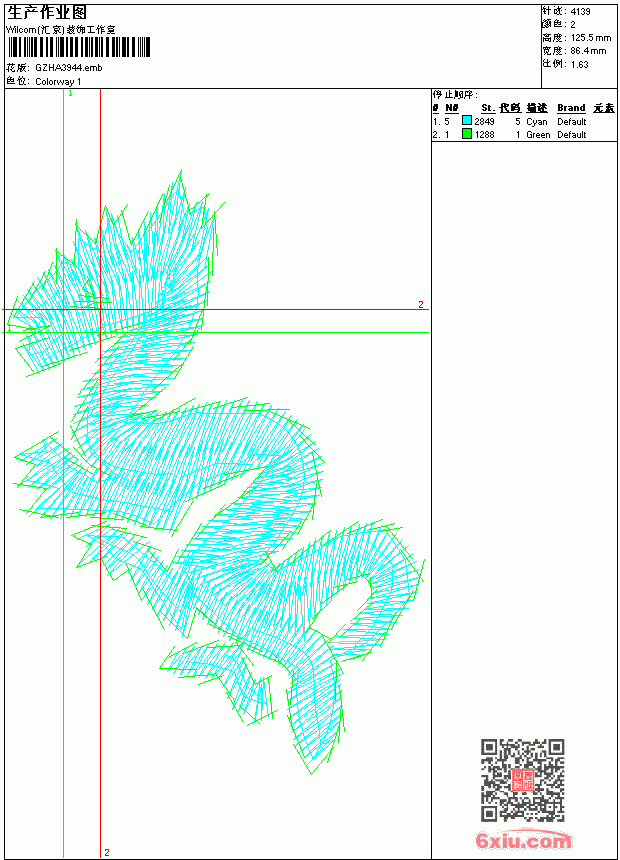Click the production worksheet title heading

(47, 13)
